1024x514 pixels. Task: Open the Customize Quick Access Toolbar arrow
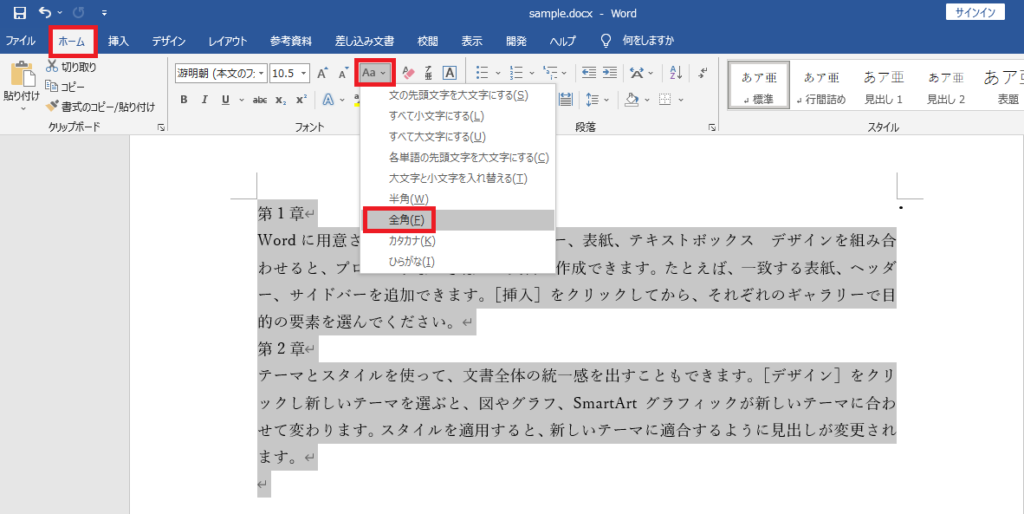point(104,12)
